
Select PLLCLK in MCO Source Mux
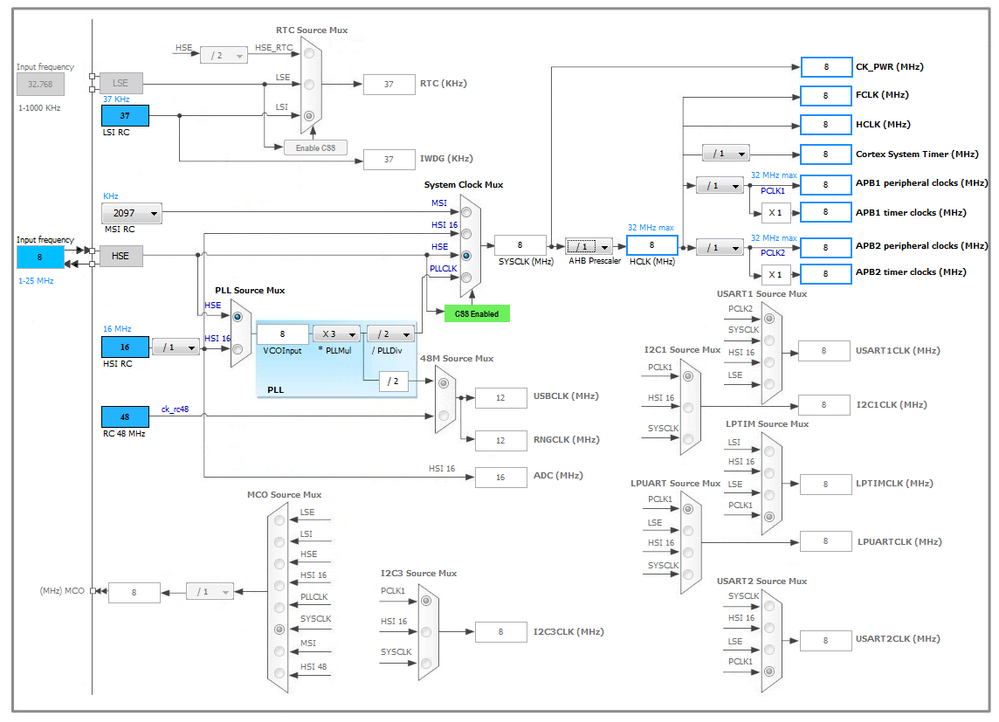click(279, 607)
